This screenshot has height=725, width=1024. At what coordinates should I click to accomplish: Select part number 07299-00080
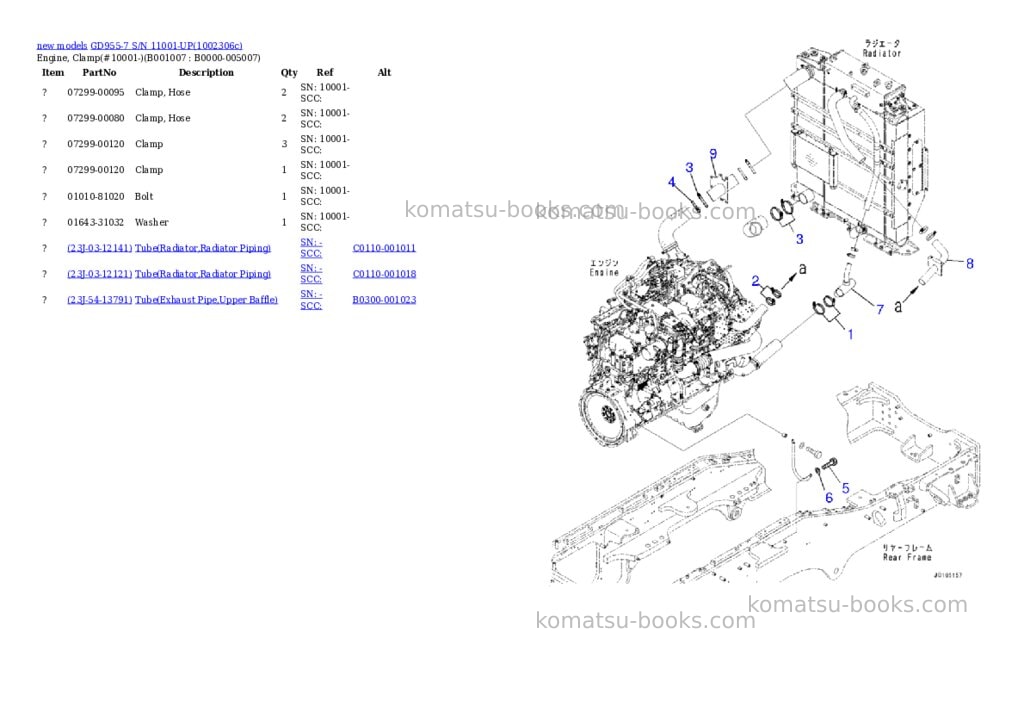point(95,118)
